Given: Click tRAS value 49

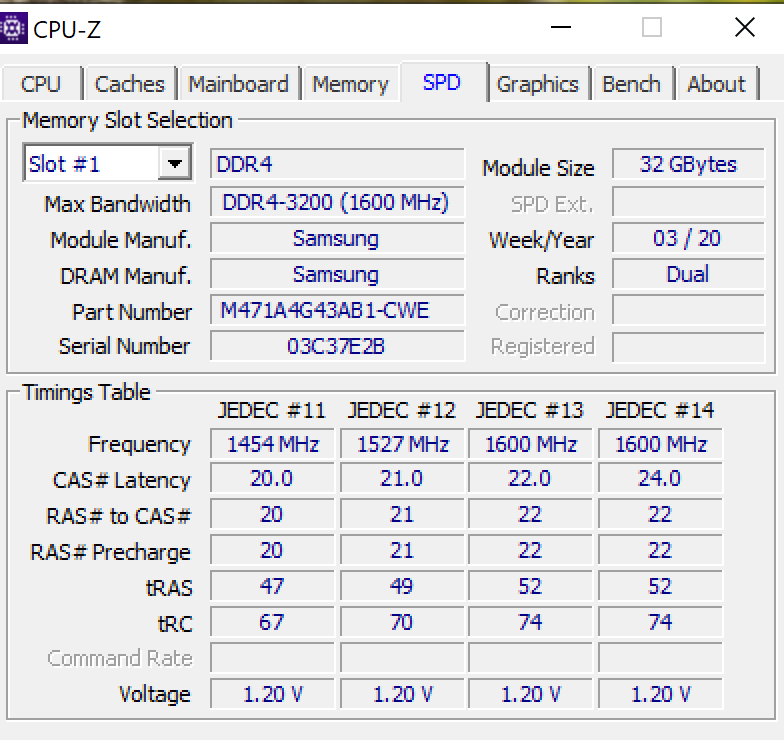Looking at the screenshot, I should [402, 586].
